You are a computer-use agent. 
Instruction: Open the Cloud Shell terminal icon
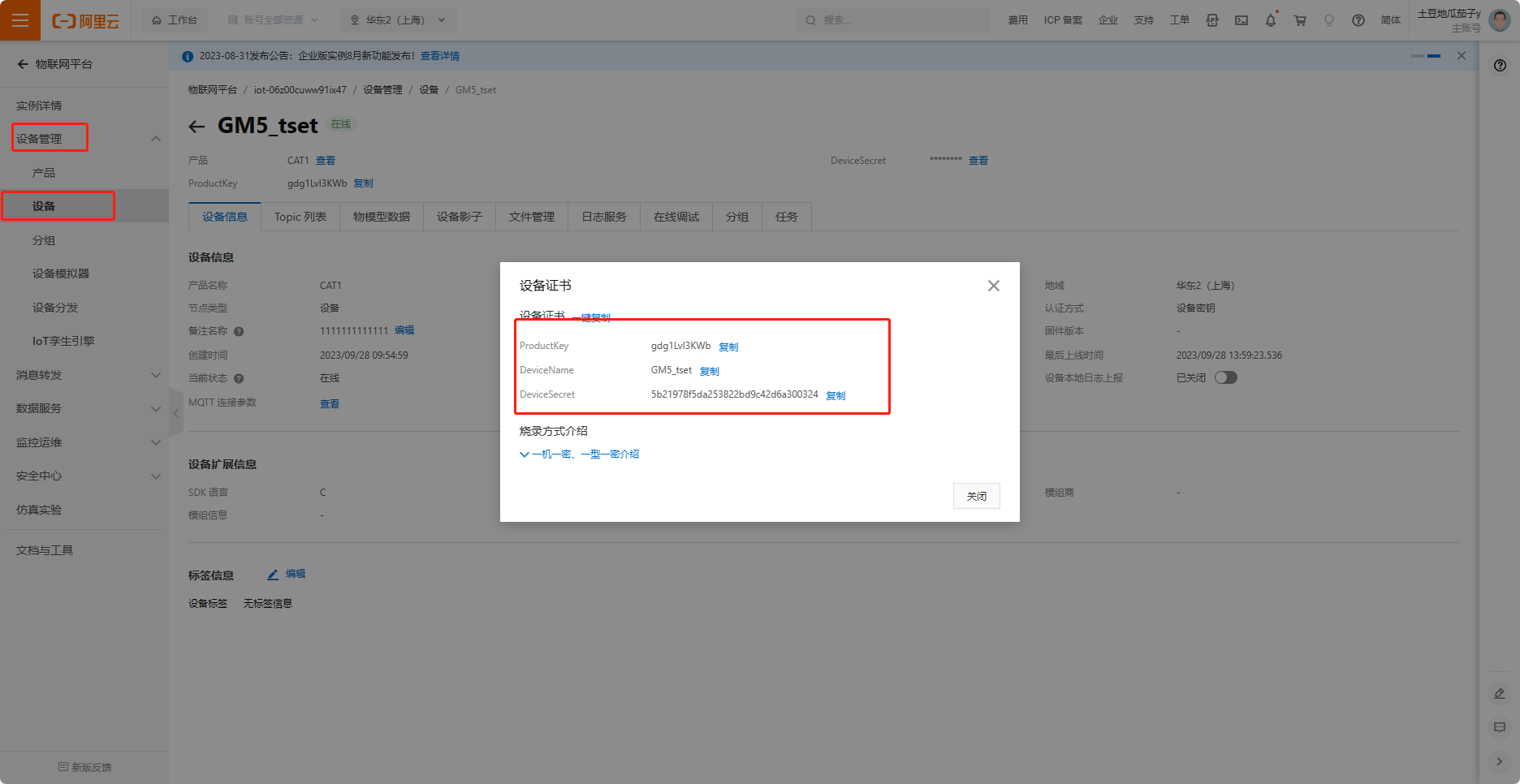pos(1241,20)
